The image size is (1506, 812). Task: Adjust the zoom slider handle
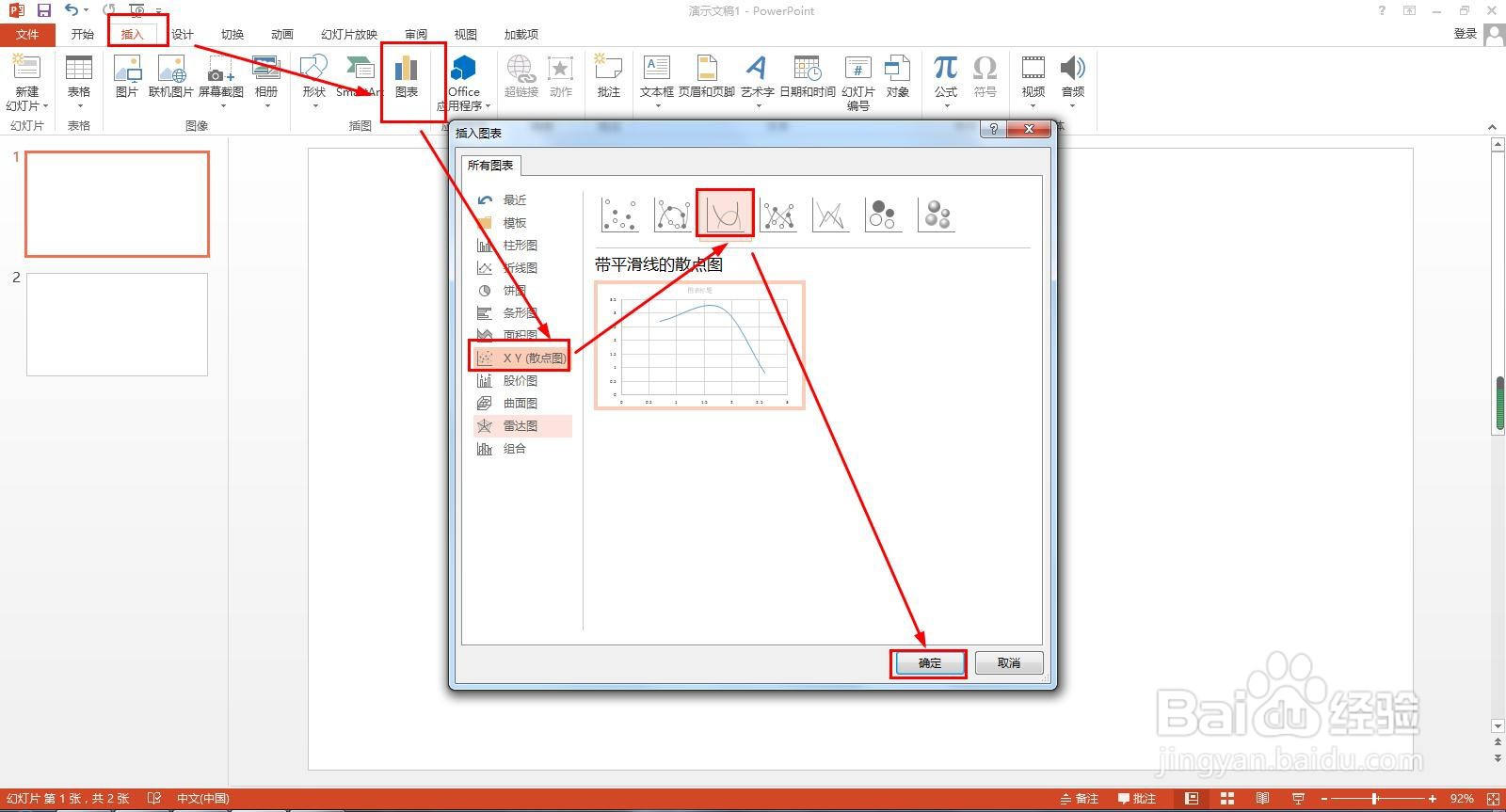[x=1375, y=799]
